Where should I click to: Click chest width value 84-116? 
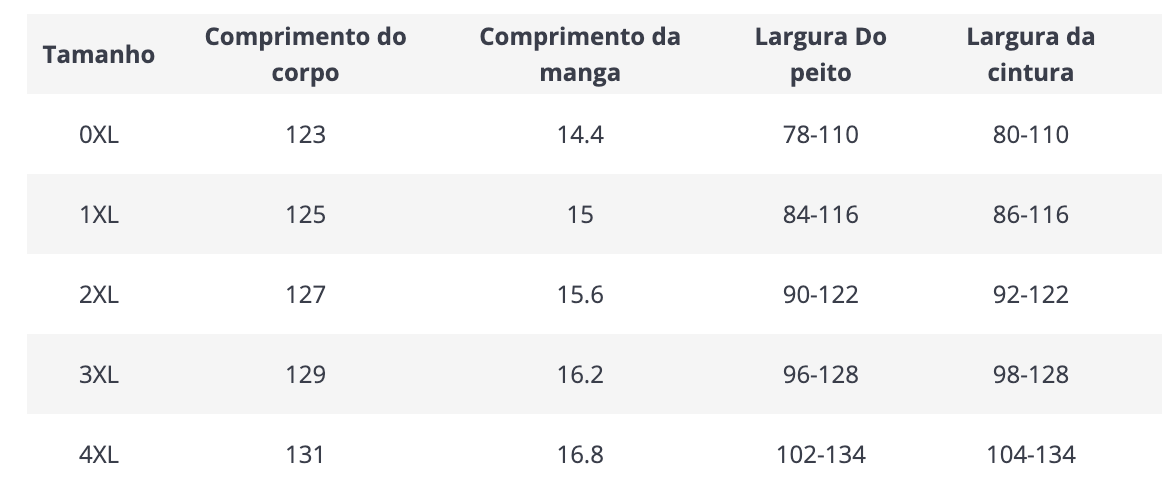click(820, 214)
